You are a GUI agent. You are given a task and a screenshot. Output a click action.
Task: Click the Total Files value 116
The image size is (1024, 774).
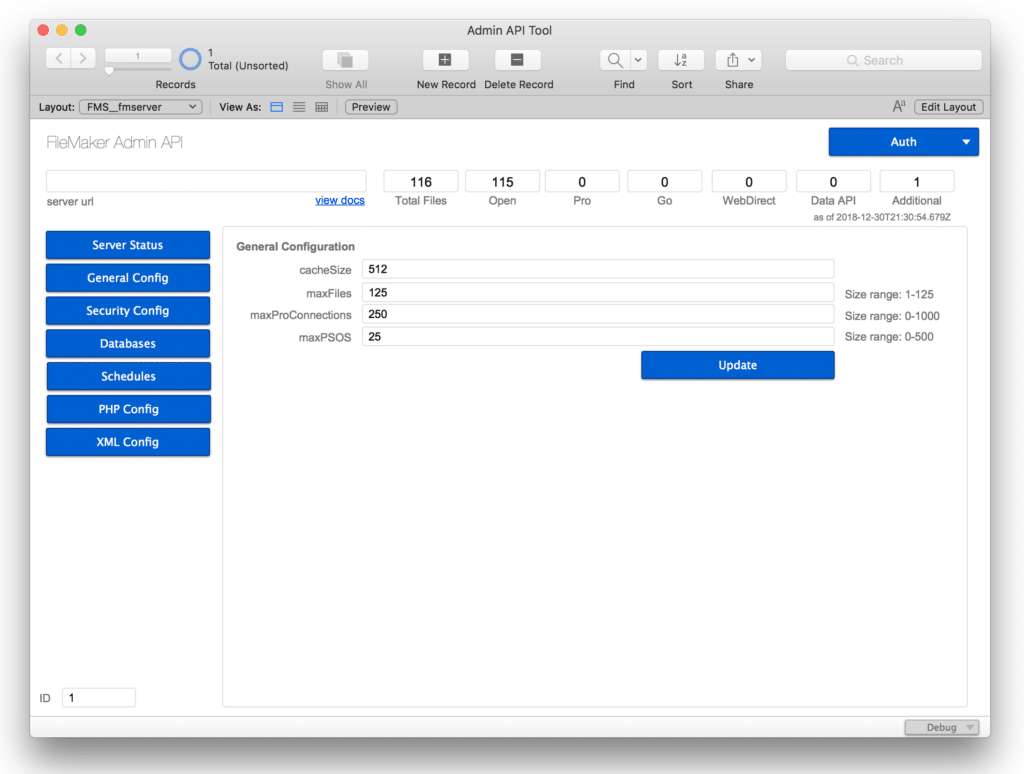(x=421, y=182)
